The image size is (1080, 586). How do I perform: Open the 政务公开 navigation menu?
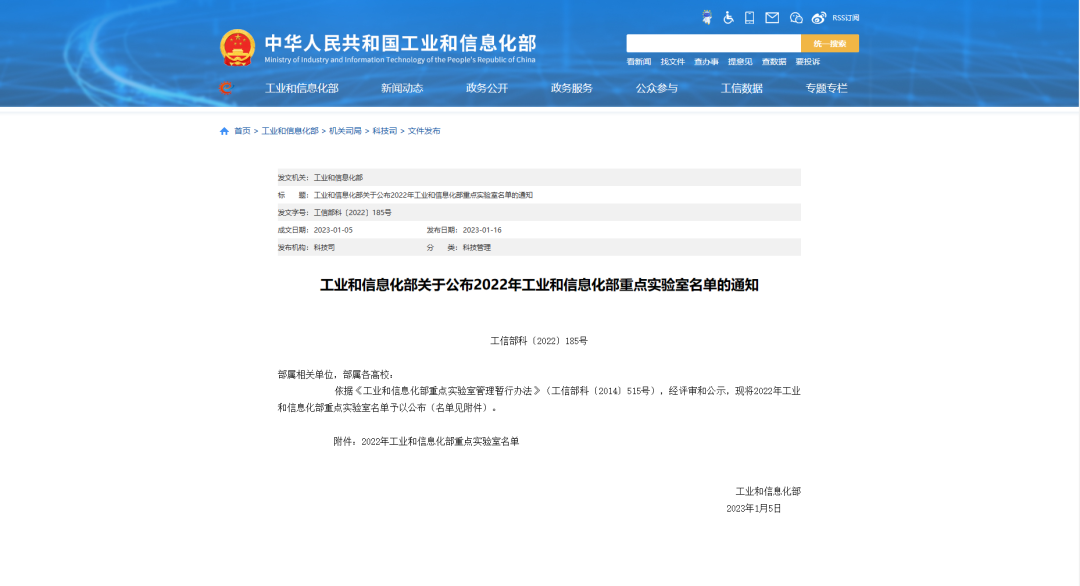click(487, 88)
